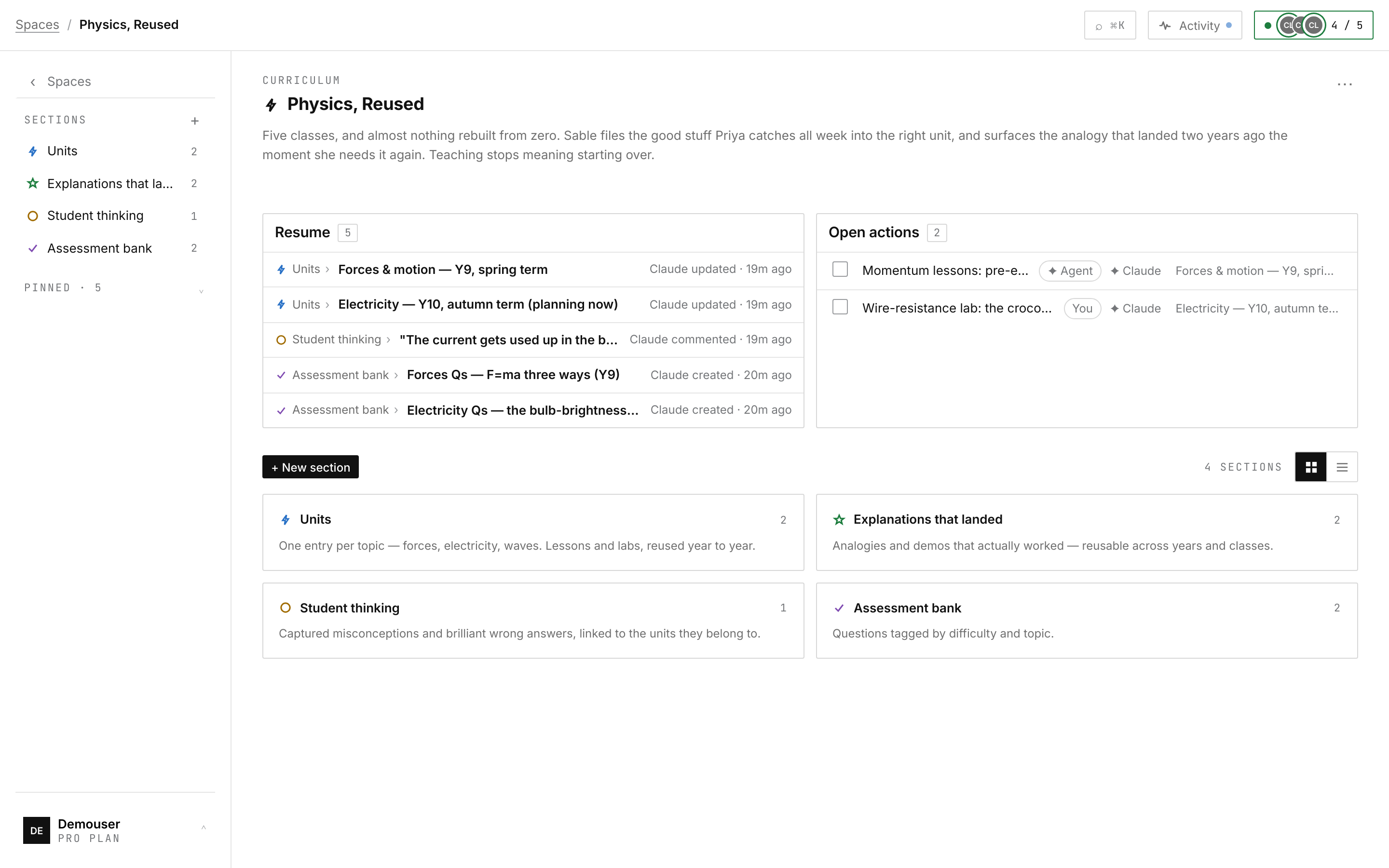Click the Units lightning icon in sidebar
Screen dimensions: 1389x868
(33, 151)
